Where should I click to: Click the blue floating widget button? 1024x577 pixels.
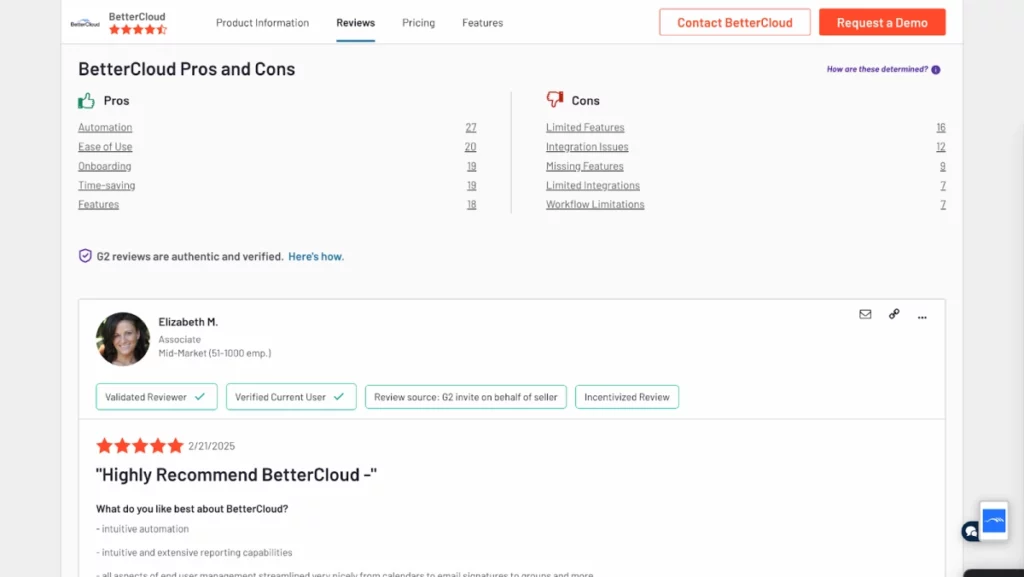click(994, 520)
